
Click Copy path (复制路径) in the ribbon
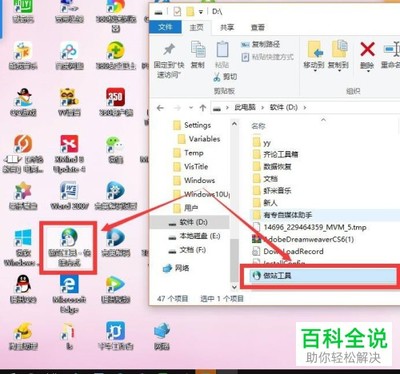point(261,45)
